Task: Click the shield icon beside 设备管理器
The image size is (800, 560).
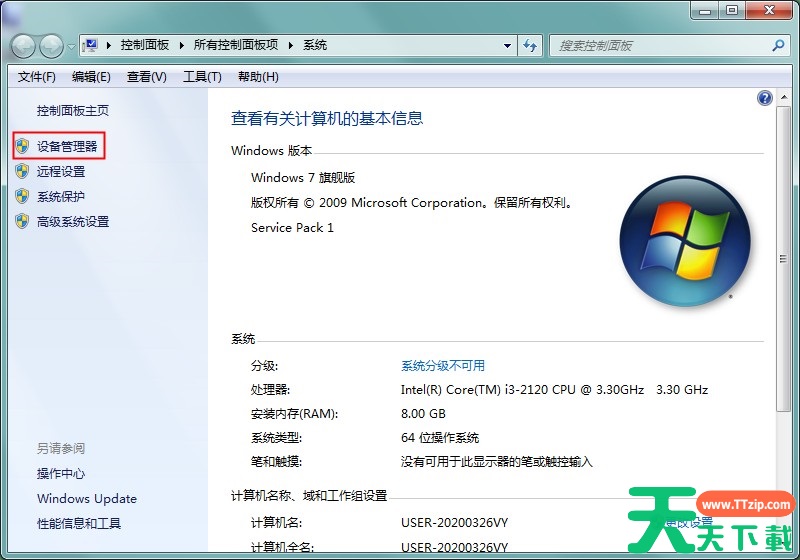Action: [22, 147]
